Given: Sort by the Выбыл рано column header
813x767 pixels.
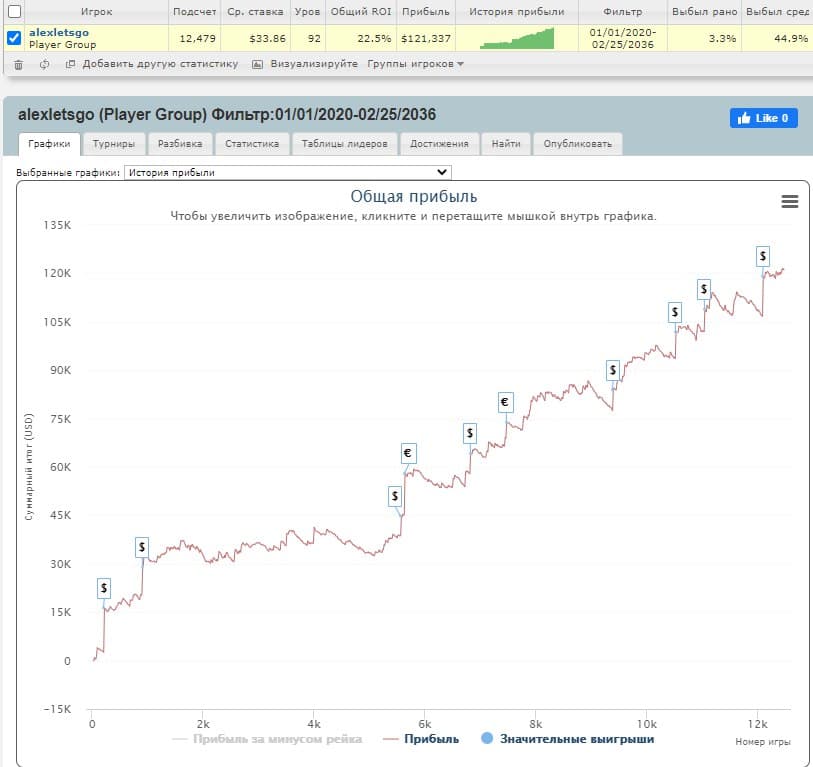Looking at the screenshot, I should [x=704, y=11].
